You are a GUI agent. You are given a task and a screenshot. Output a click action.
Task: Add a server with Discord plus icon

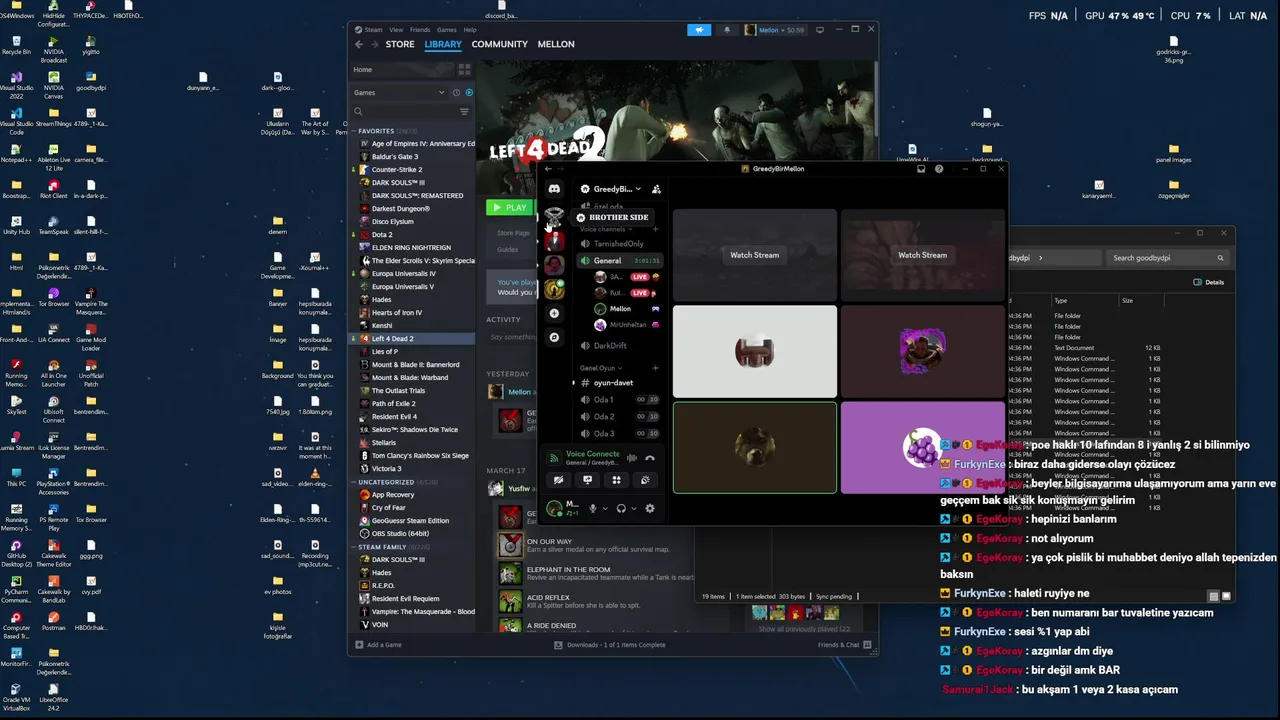tap(554, 313)
